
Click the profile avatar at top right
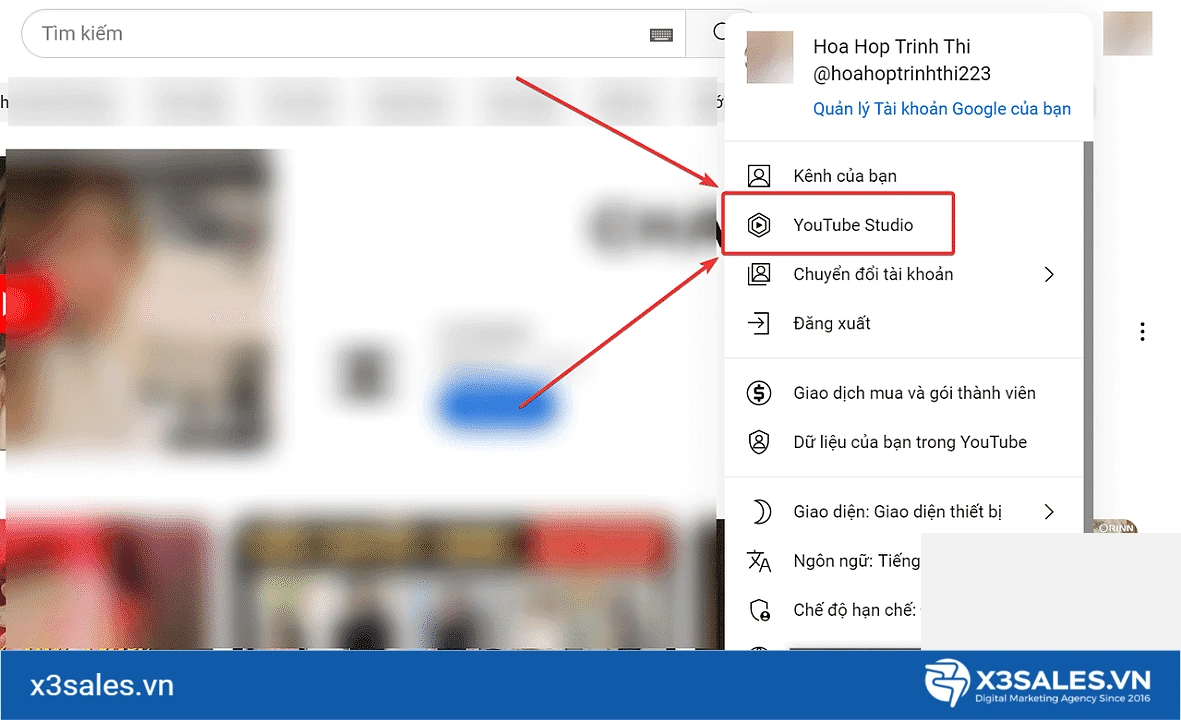click(1128, 33)
